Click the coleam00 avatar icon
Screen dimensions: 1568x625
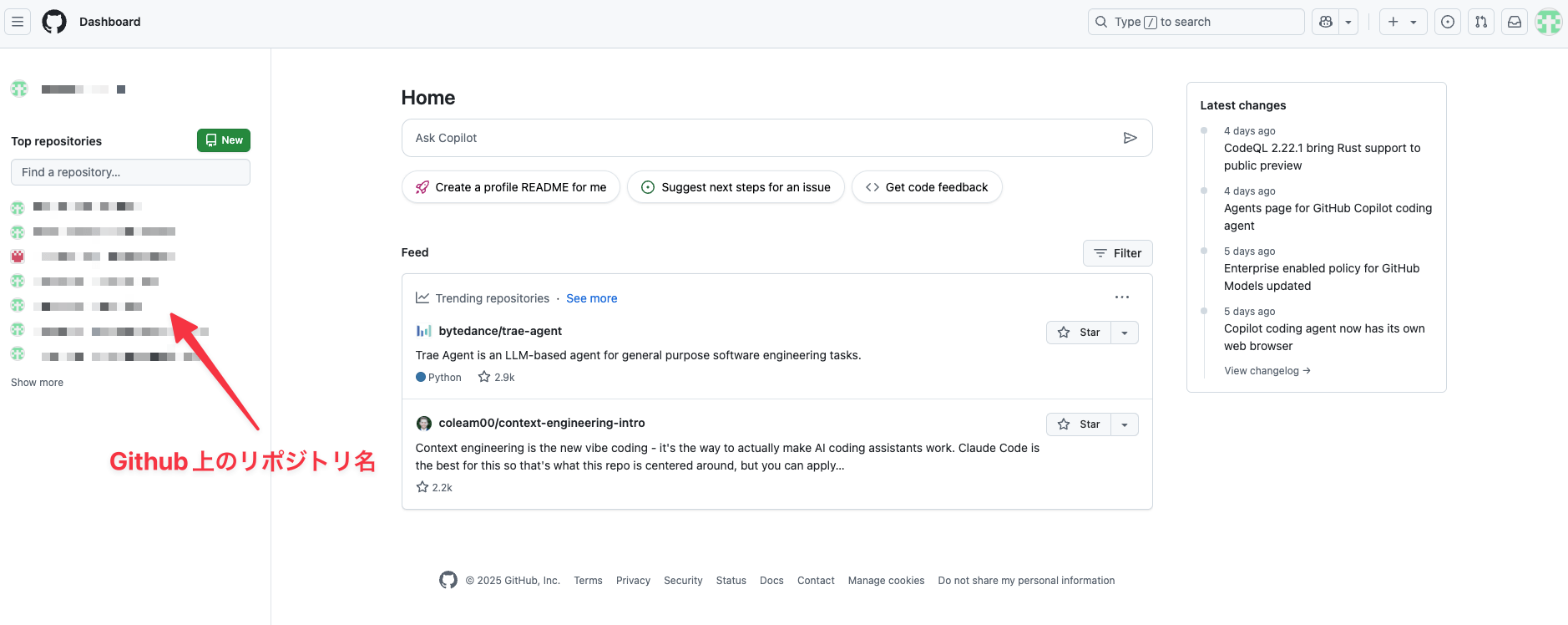424,424
